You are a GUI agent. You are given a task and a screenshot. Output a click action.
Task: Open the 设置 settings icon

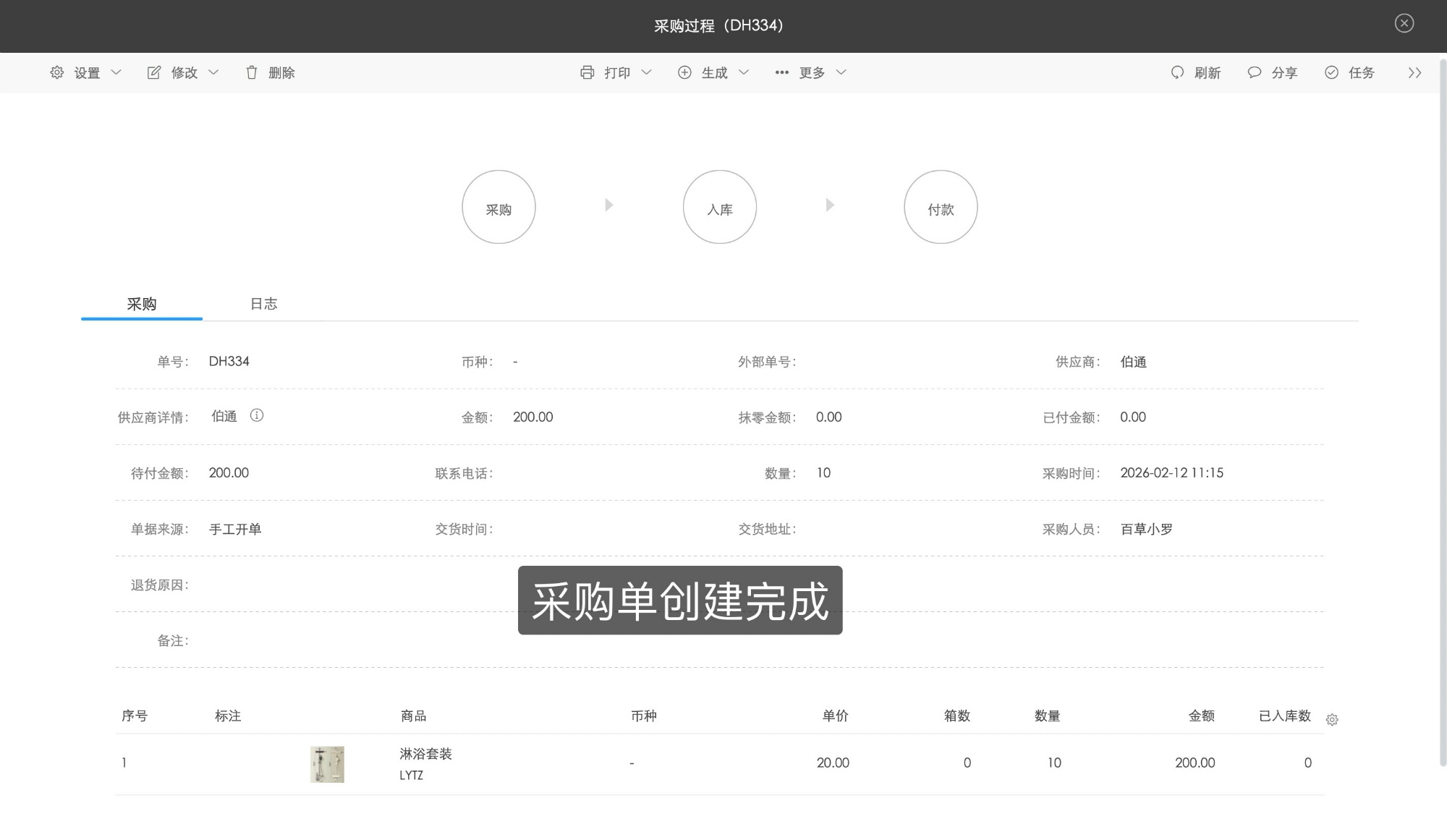coord(56,72)
